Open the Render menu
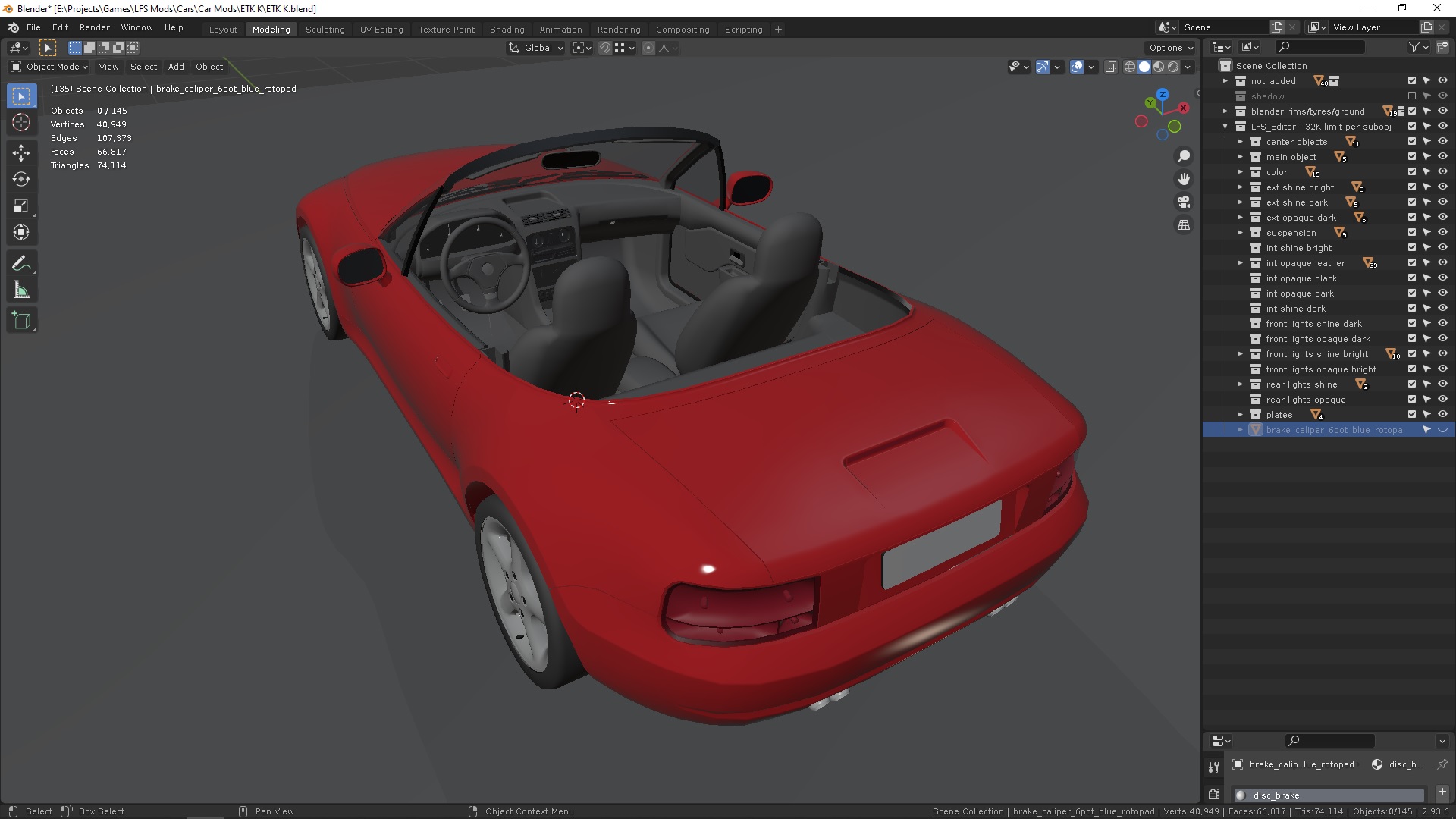The image size is (1456, 819). (94, 27)
